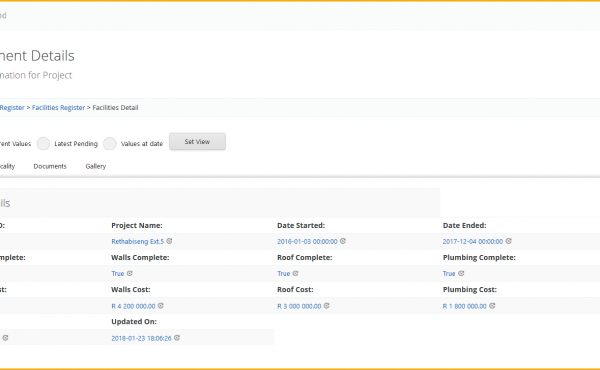Click history icon beside Roof Complete True
Screen dimensions: 600x370
pyautogui.click(x=295, y=273)
